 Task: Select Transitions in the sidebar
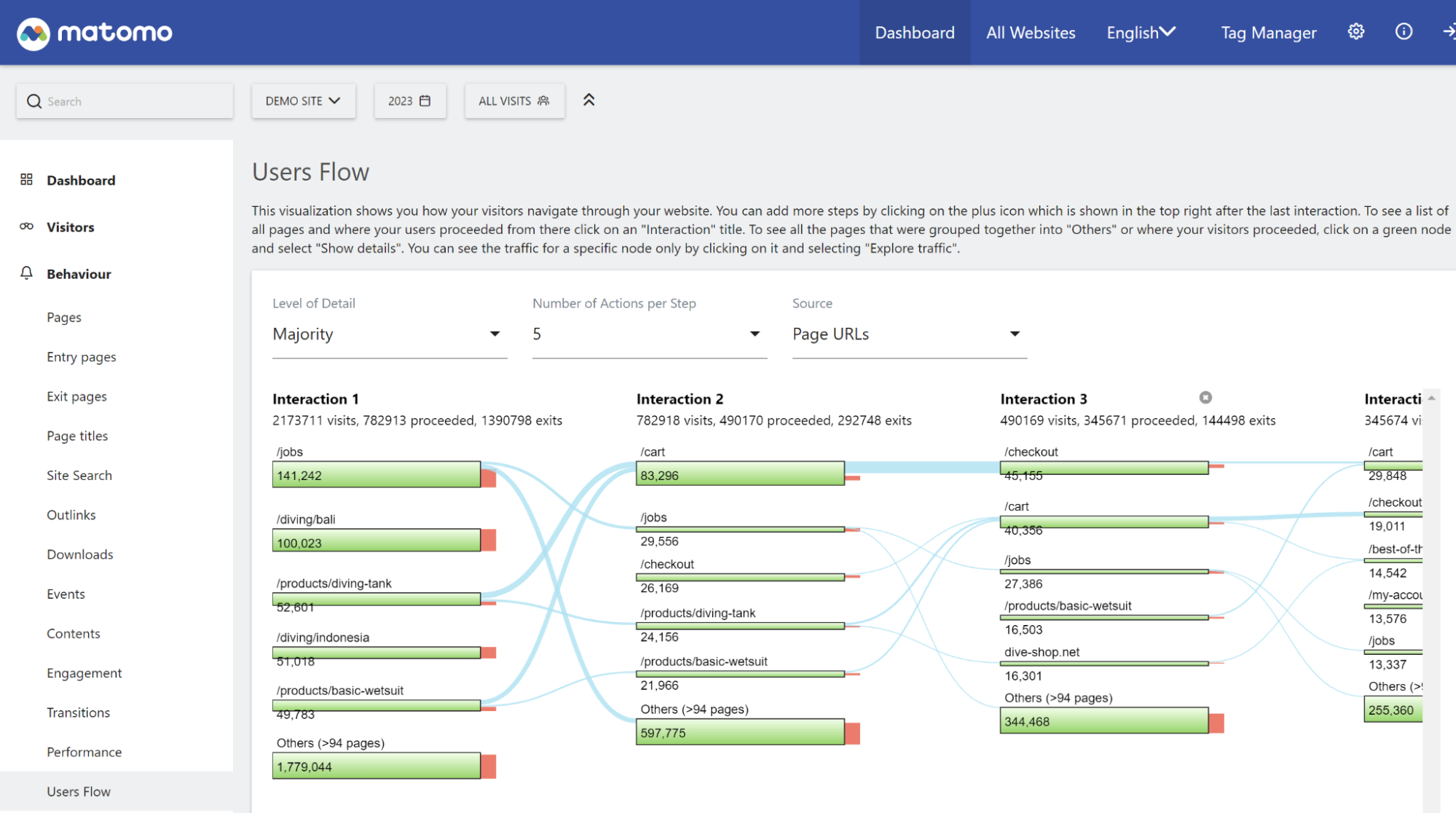pos(78,712)
